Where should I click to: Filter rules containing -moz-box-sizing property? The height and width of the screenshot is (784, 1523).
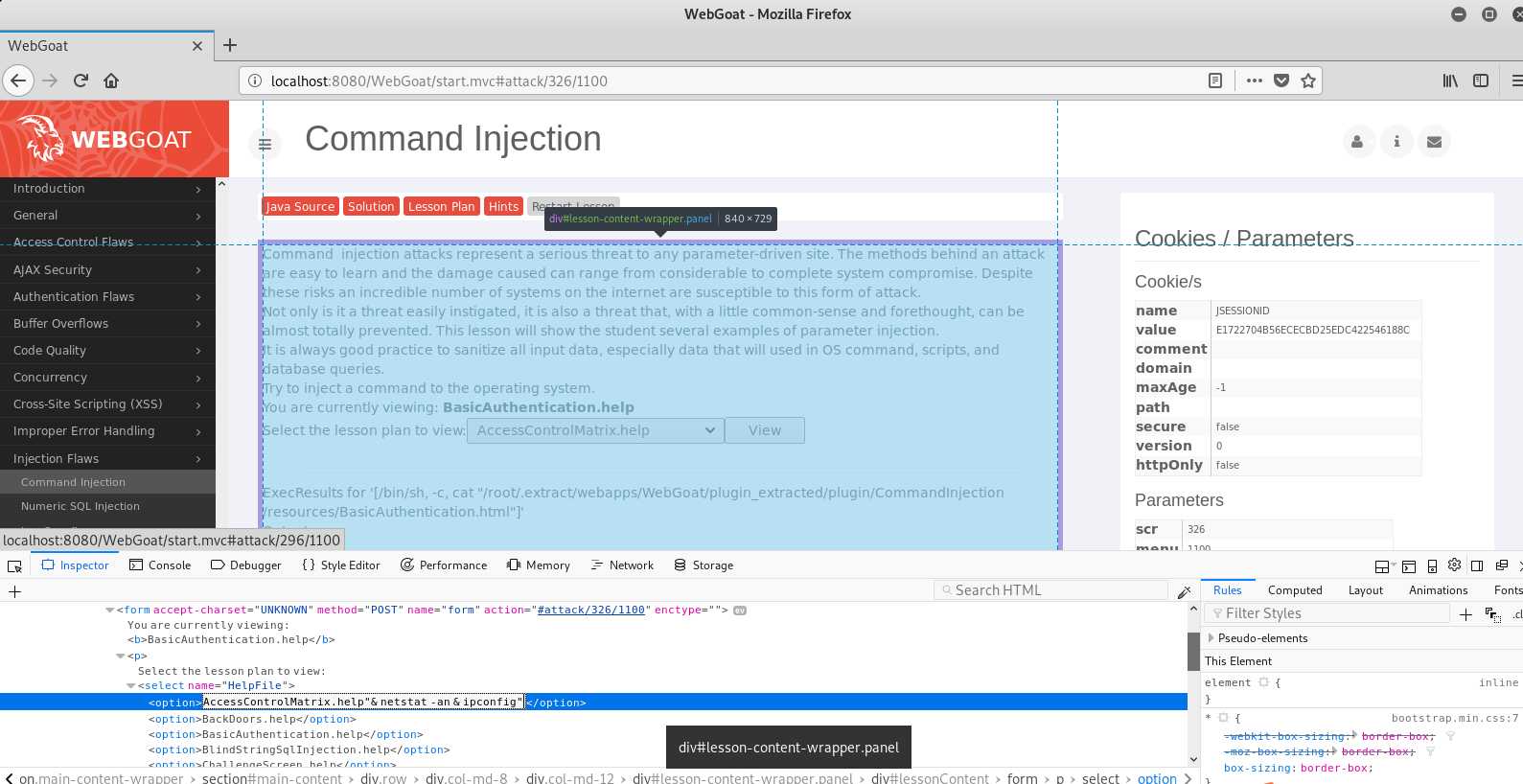(x=1430, y=751)
